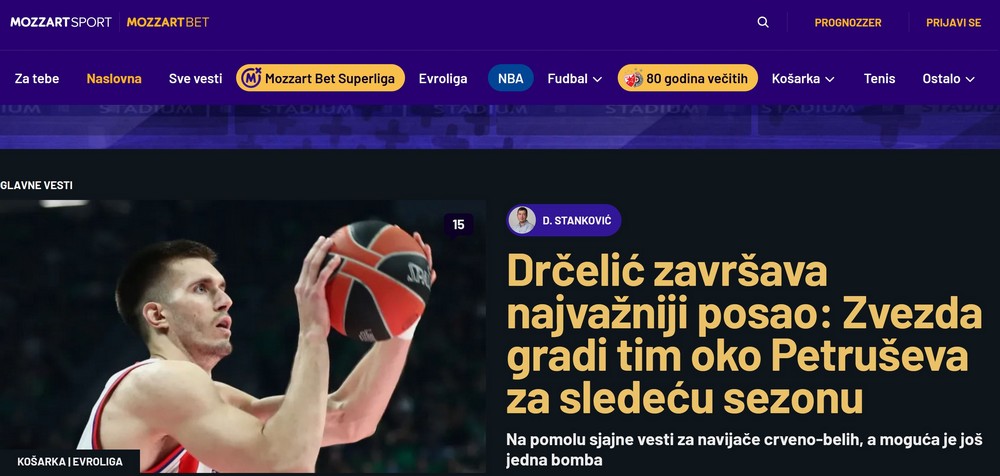Click D. Stanković author avatar
The image size is (1000, 476).
(x=522, y=220)
